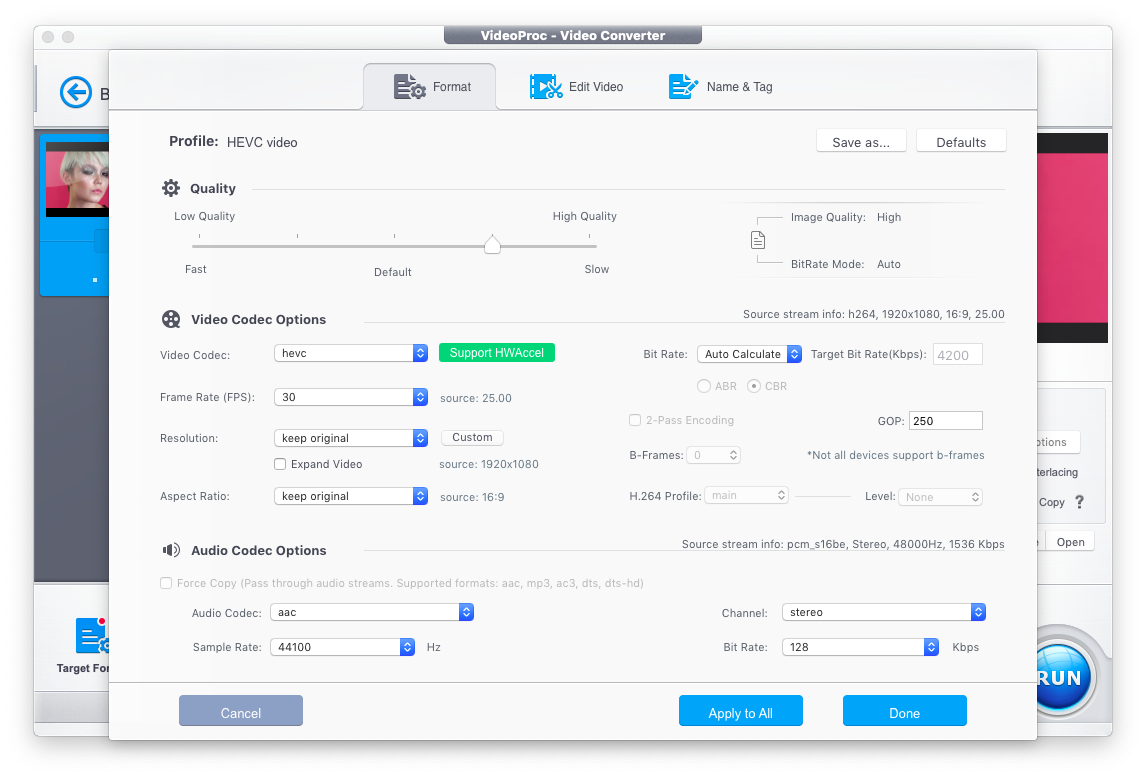Screen dimensions: 1146x778
Task: Reset settings with the Defaults button
Action: (x=961, y=142)
